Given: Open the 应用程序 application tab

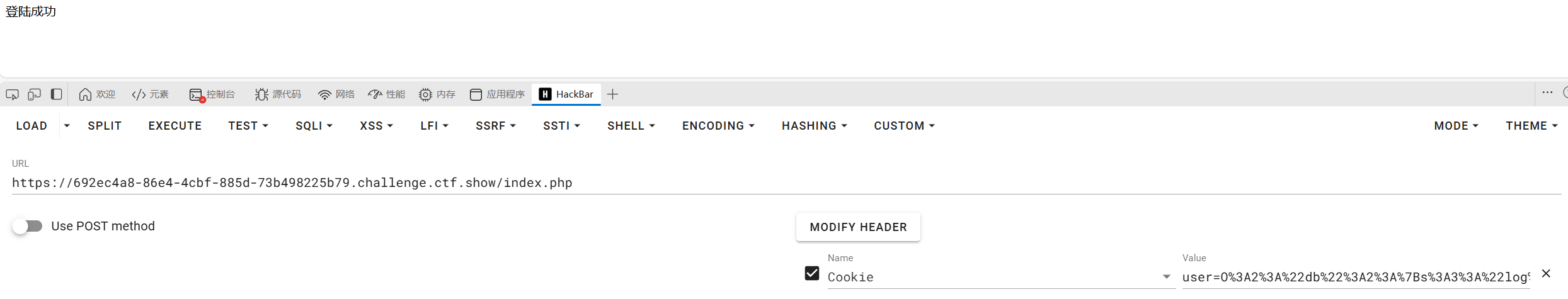Looking at the screenshot, I should tap(498, 94).
